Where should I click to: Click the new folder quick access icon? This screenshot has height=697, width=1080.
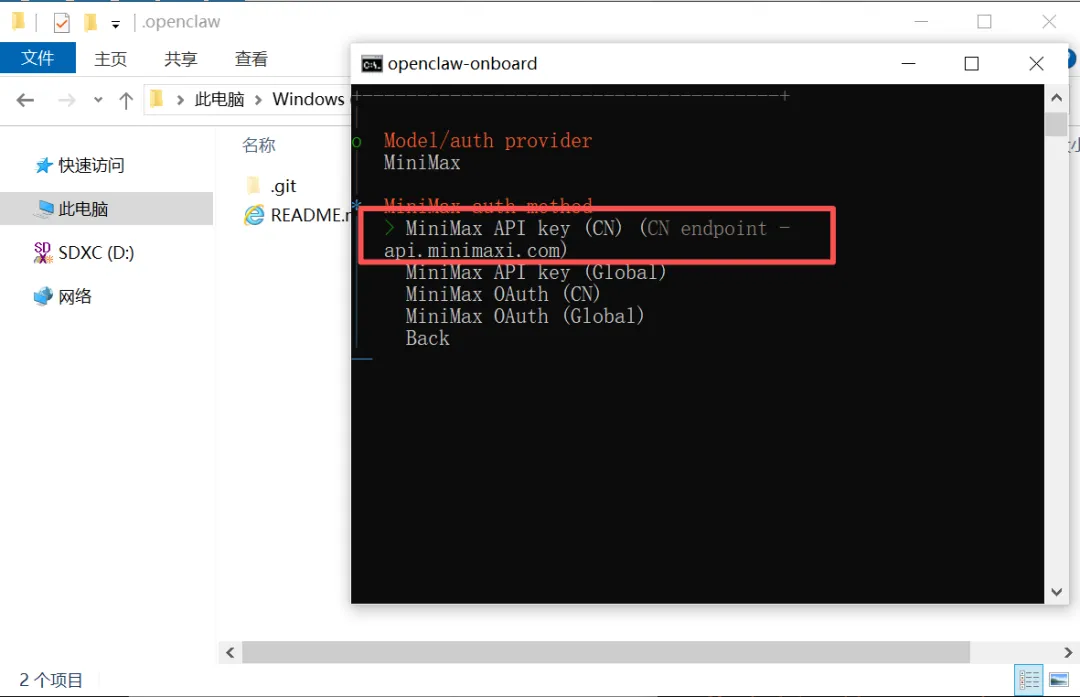pyautogui.click(x=90, y=23)
